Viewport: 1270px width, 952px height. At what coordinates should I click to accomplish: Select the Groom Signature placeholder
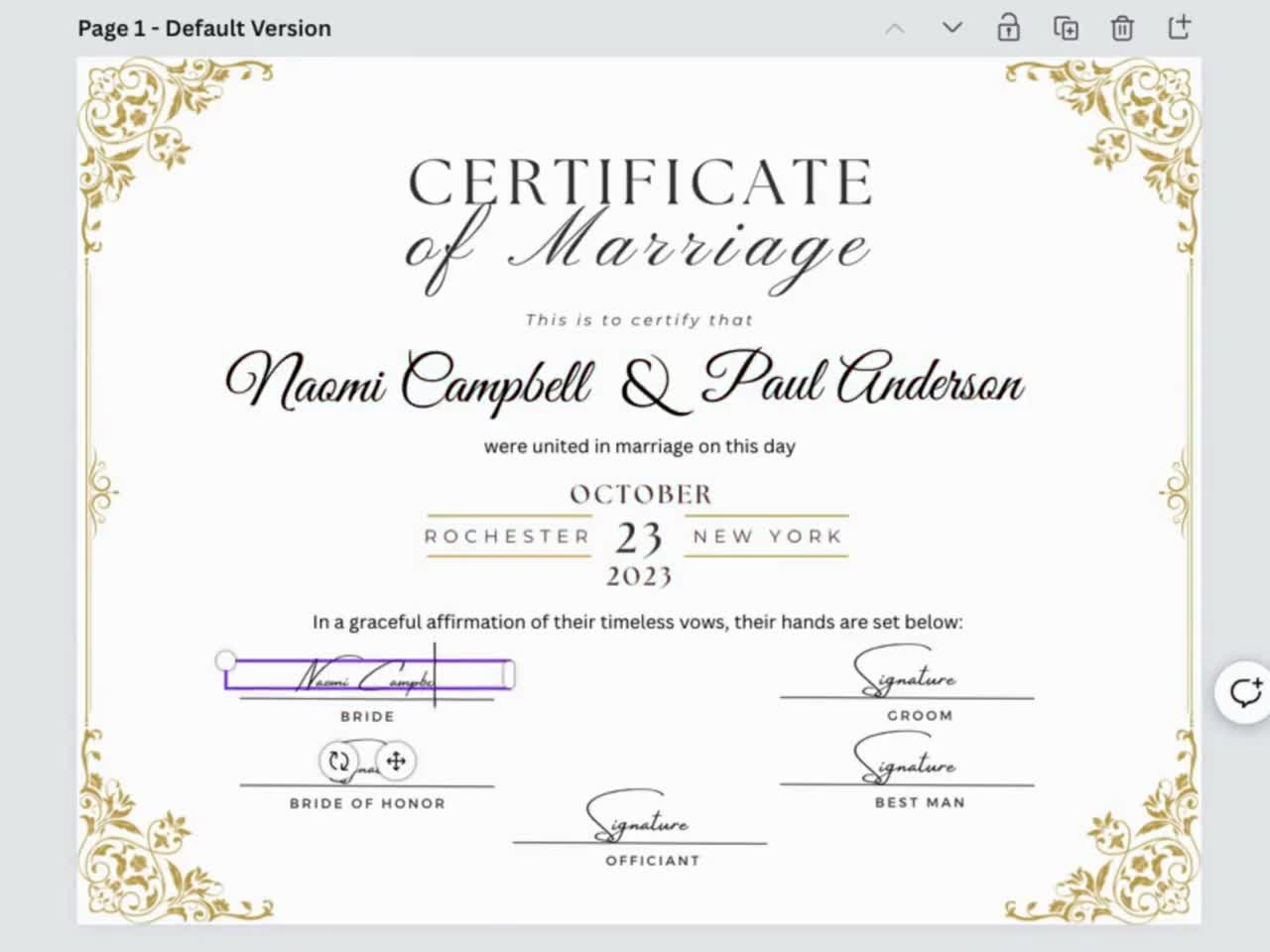[907, 677]
